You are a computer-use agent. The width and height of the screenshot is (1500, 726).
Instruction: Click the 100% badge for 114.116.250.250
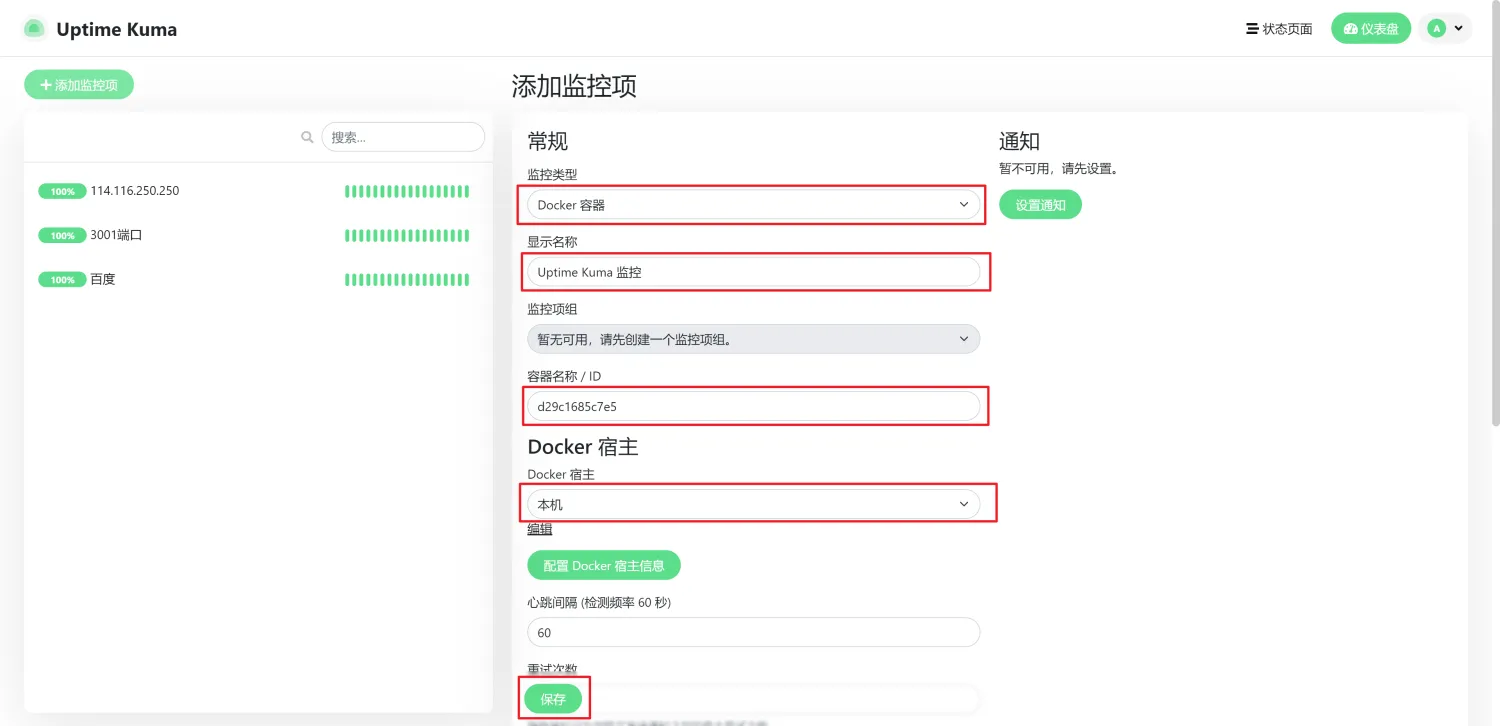coord(62,191)
